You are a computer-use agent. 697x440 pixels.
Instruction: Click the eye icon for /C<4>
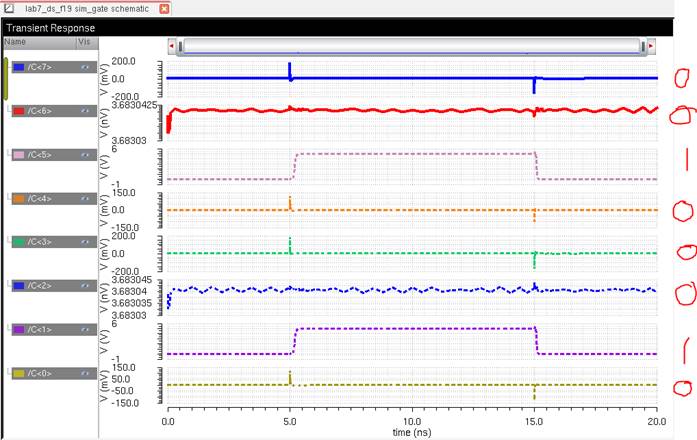click(86, 198)
